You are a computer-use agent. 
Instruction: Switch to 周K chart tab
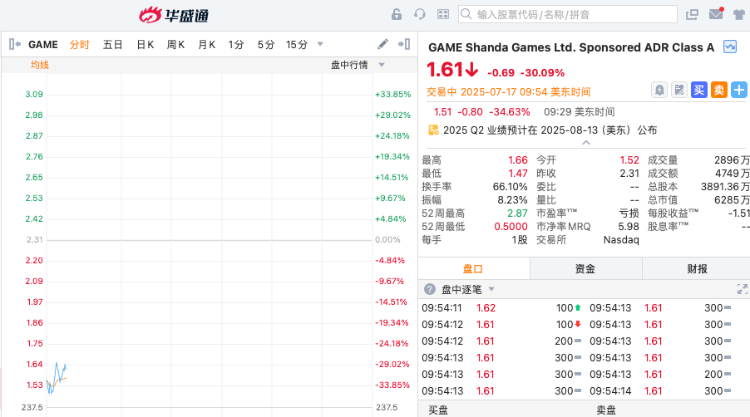(x=176, y=44)
